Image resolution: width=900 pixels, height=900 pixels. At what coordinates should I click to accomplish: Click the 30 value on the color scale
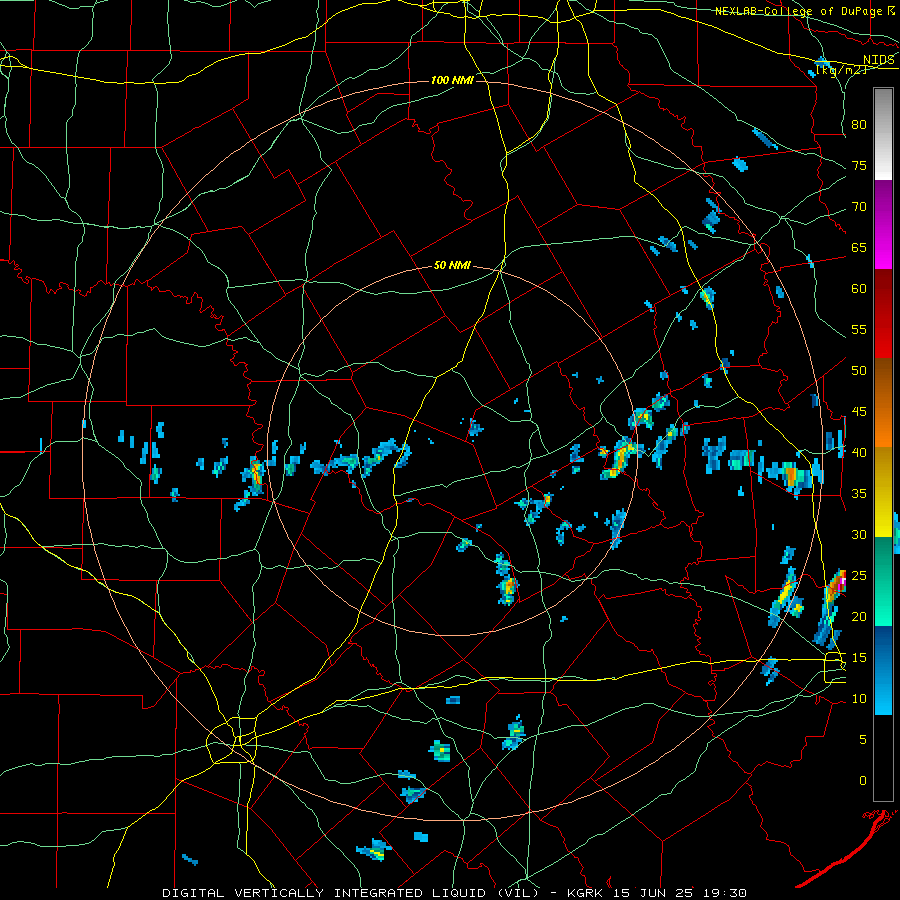point(859,535)
